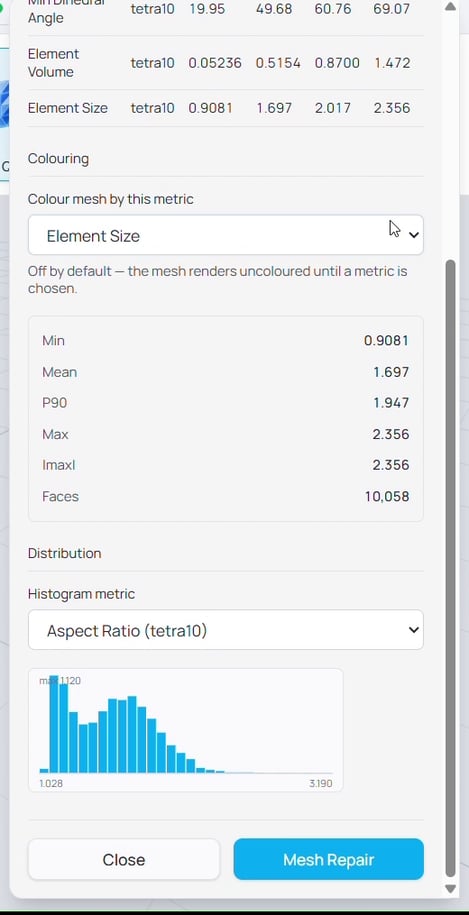Viewport: 469px width, 915px height.
Task: Click the chevron arrow on Aspect Ratio selector
Action: coord(414,630)
